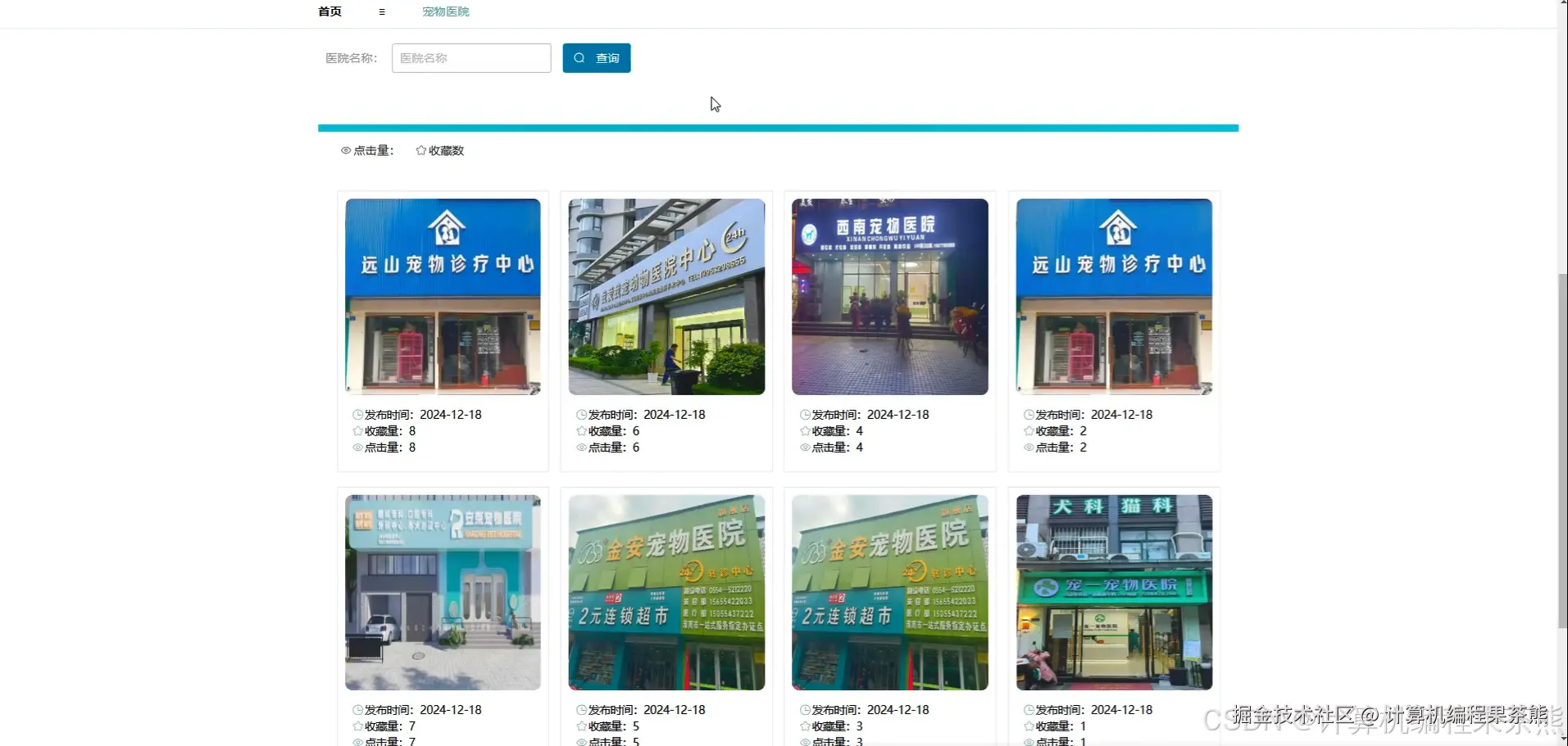Click the star icon next to 收藏数 filter
The height and width of the screenshot is (746, 1568).
click(x=420, y=150)
